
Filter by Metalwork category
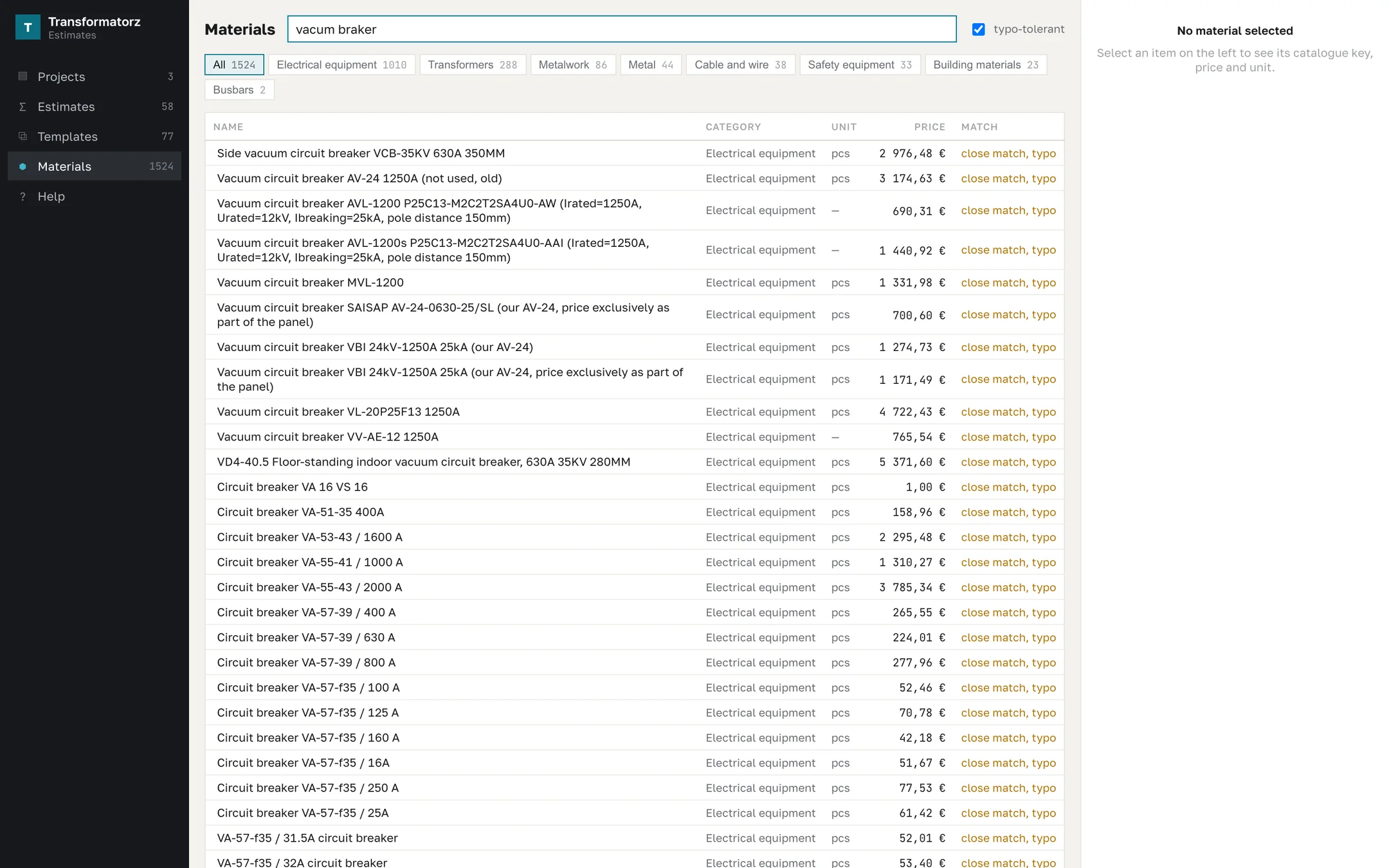(573, 65)
